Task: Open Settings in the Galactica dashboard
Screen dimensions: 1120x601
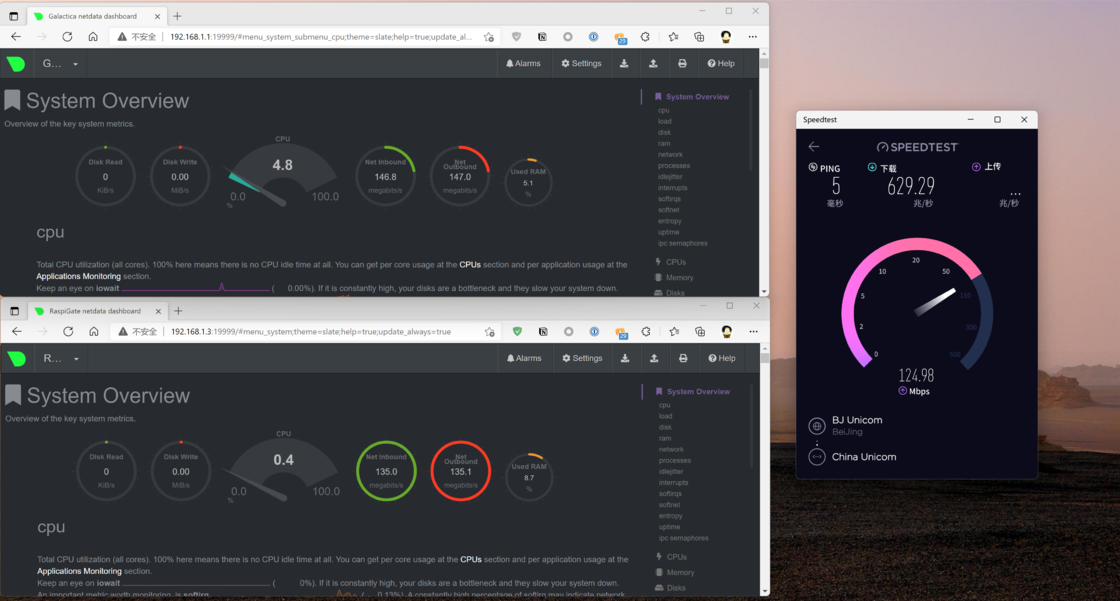Action: 581,64
